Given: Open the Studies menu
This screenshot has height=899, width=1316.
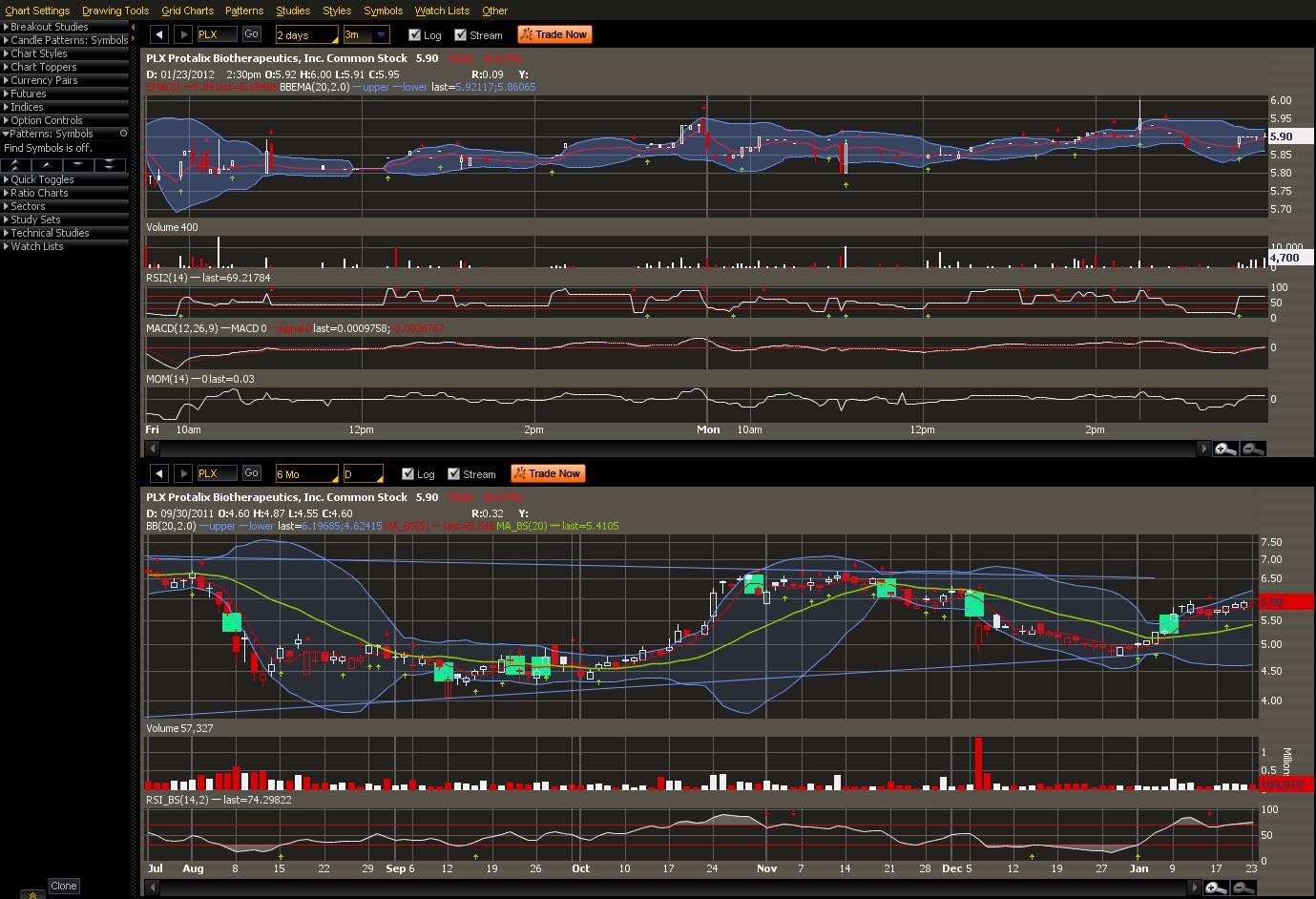Looking at the screenshot, I should click(x=293, y=10).
